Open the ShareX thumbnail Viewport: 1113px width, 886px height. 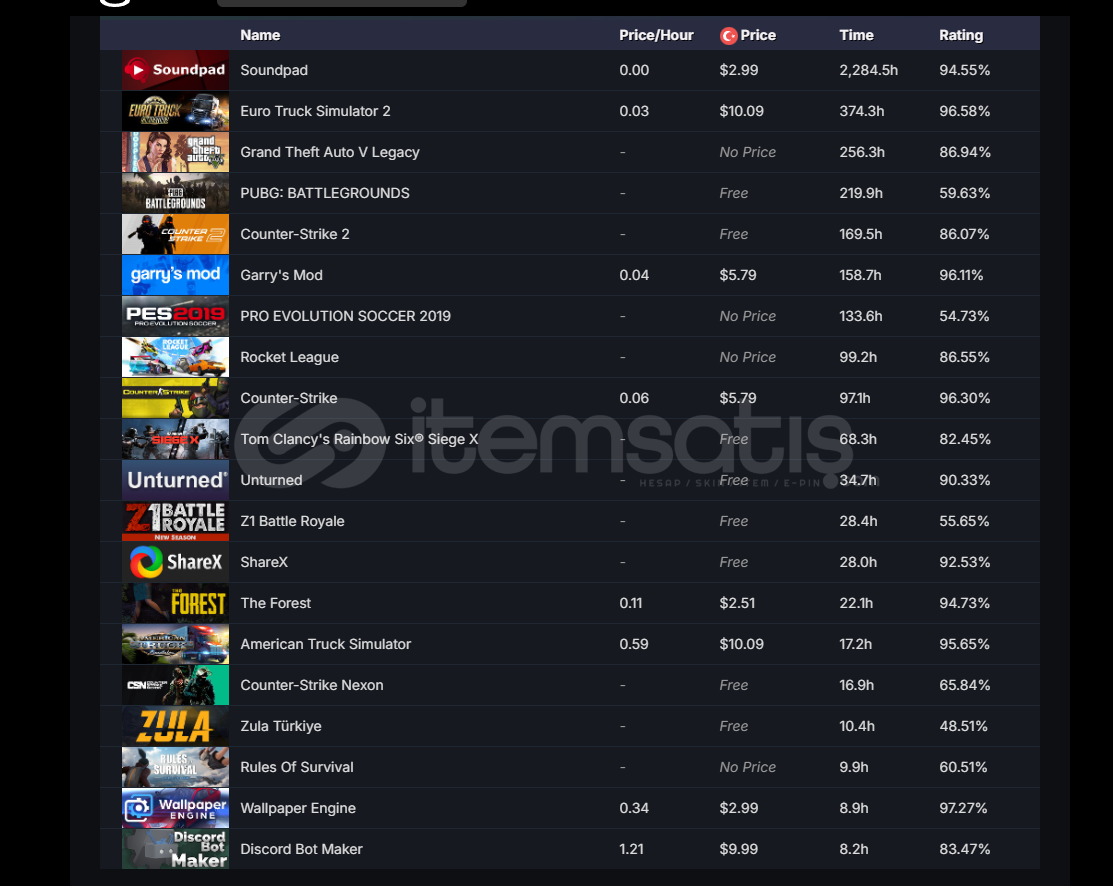(175, 562)
